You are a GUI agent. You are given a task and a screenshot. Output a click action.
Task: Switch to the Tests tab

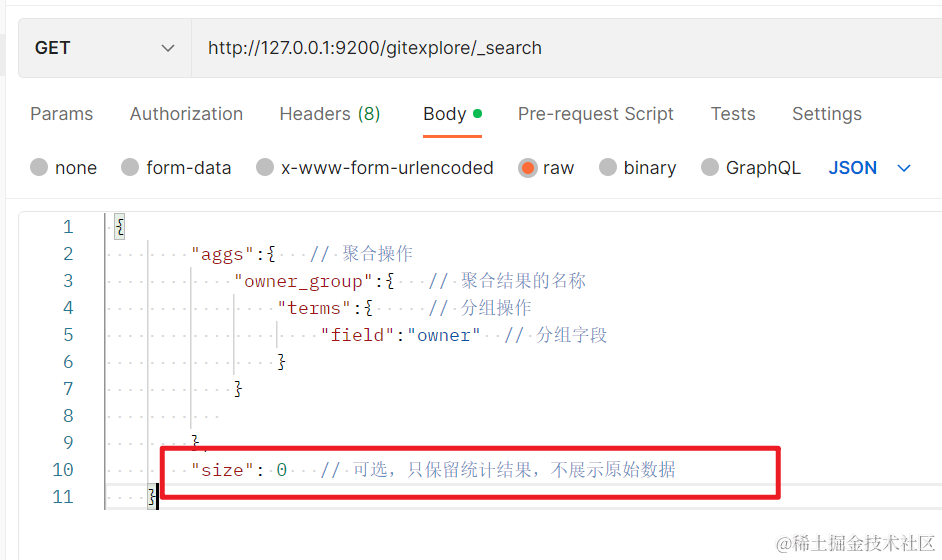point(733,114)
